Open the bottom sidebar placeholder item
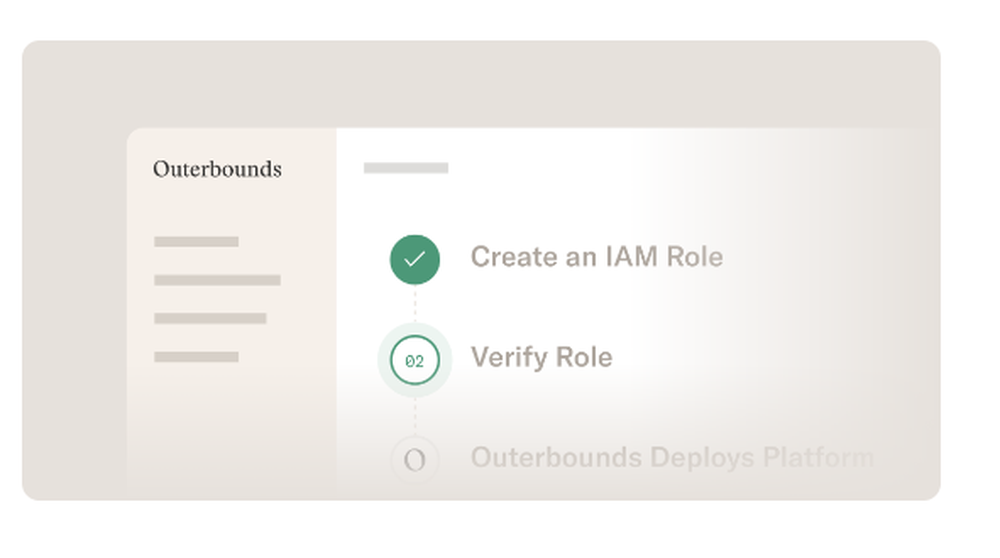 (196, 357)
